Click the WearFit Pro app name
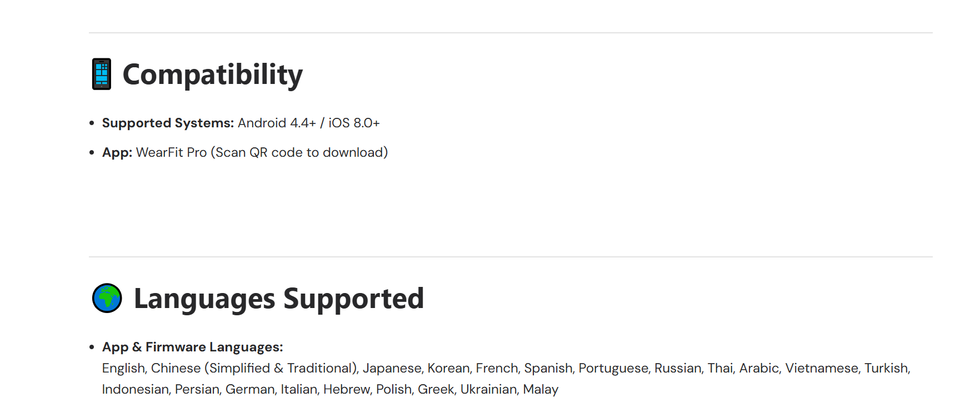 coord(171,152)
